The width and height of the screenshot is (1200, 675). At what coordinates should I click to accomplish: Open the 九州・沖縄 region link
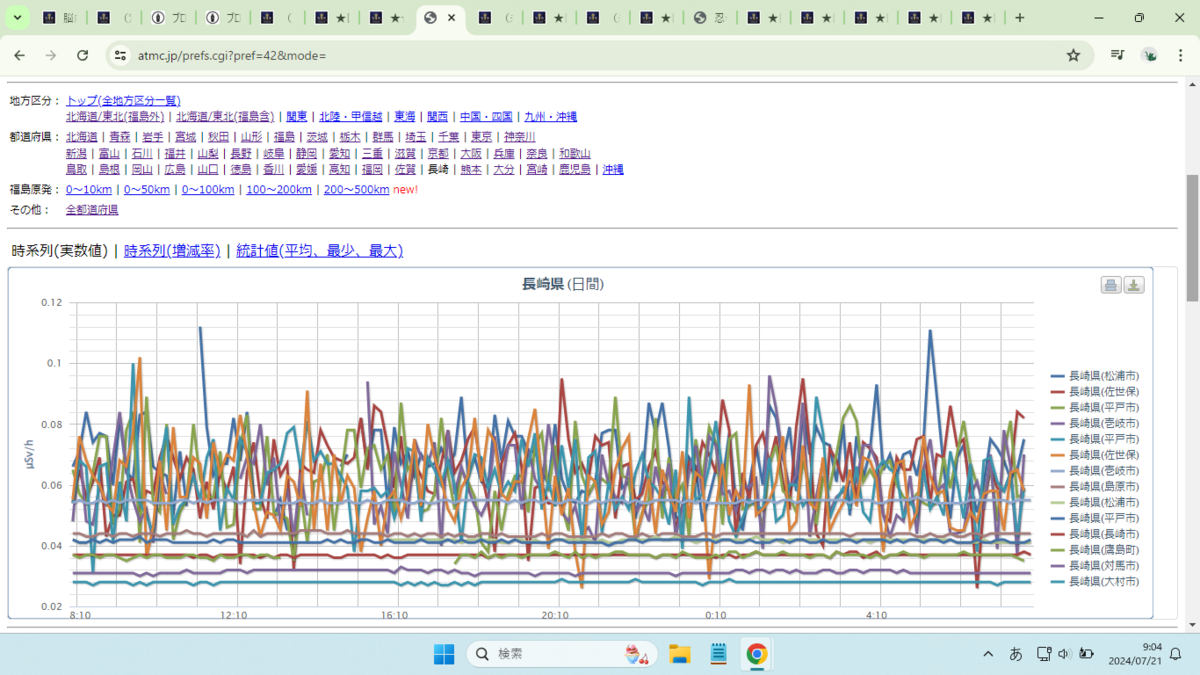click(x=548, y=117)
